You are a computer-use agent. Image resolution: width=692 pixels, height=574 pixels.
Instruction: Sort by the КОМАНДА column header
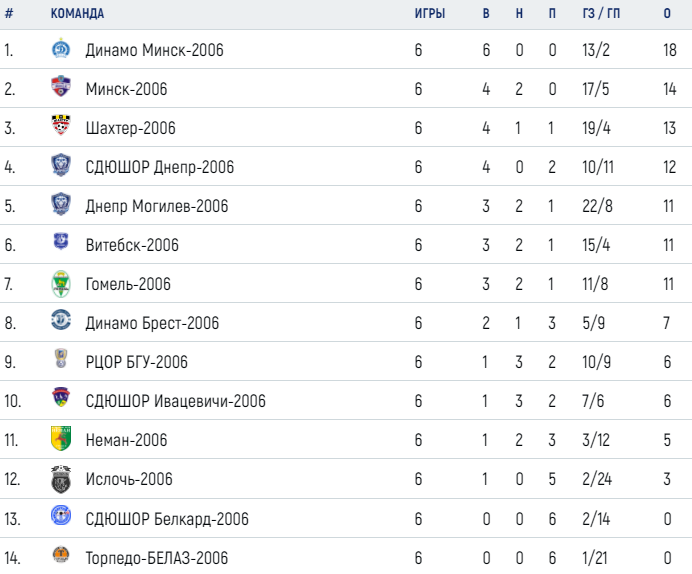click(77, 14)
